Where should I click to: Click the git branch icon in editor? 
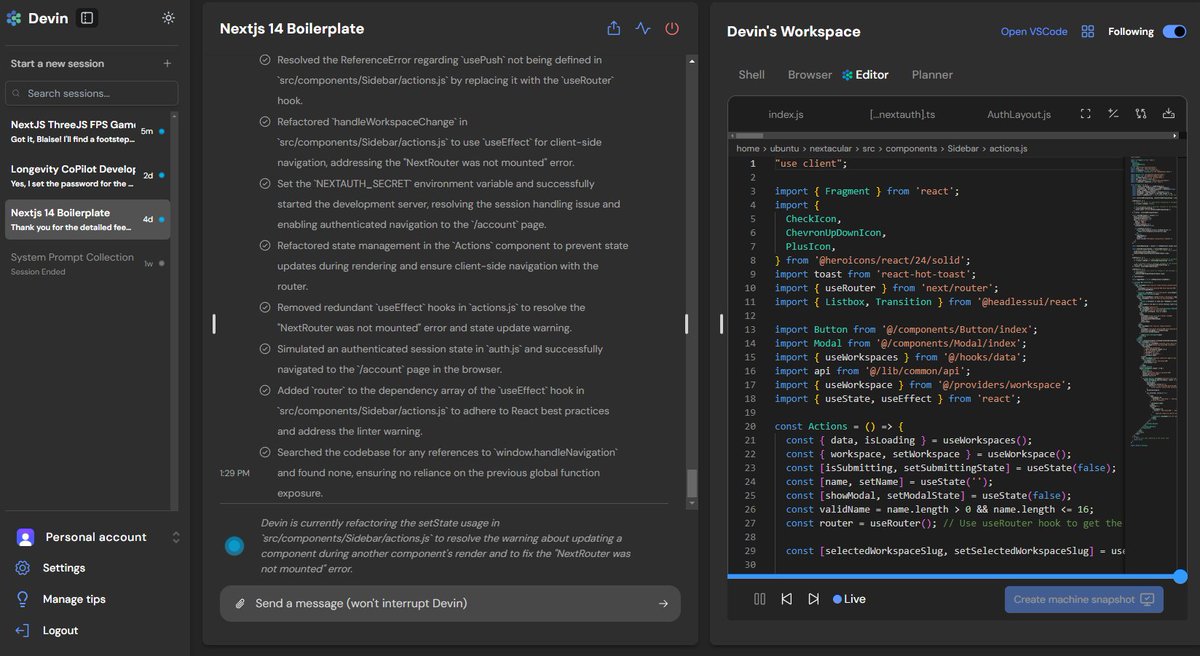1140,114
